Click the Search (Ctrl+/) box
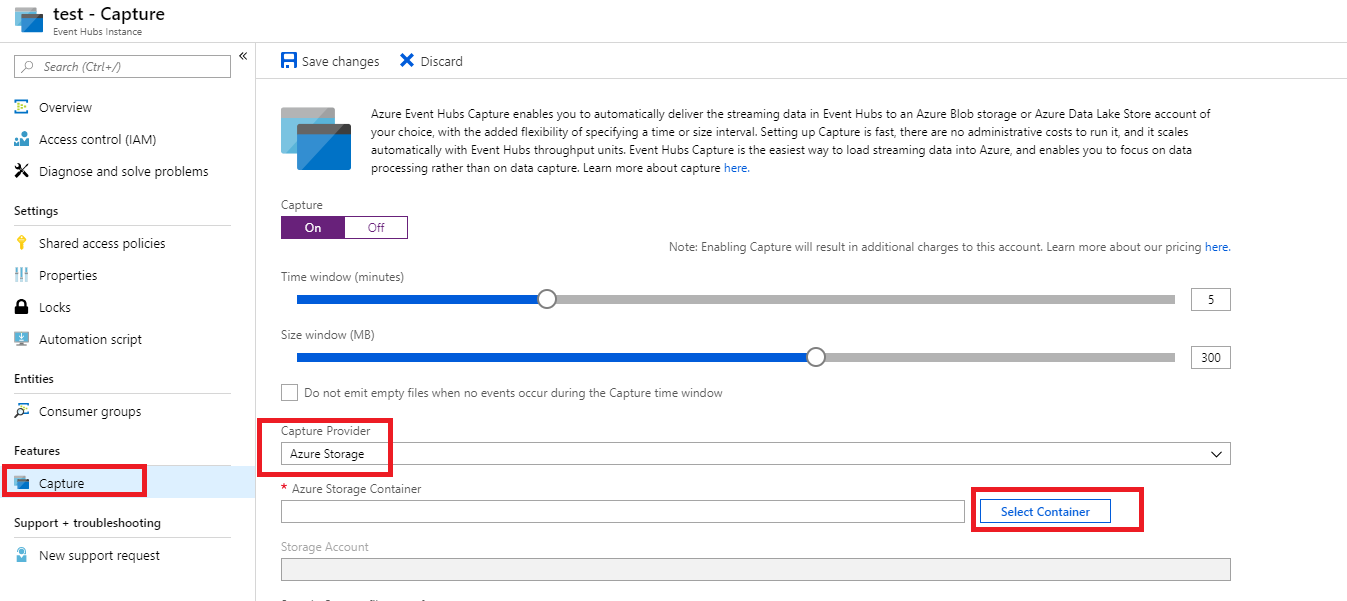Viewport: 1347px width, 601px height. 123,67
